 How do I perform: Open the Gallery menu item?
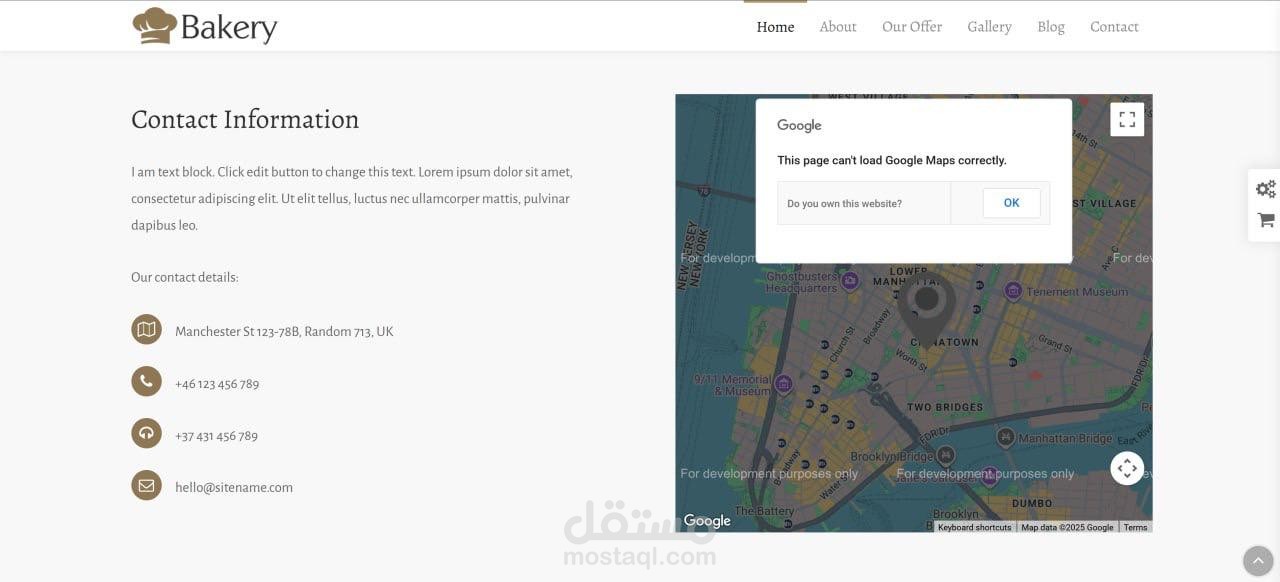pos(989,27)
